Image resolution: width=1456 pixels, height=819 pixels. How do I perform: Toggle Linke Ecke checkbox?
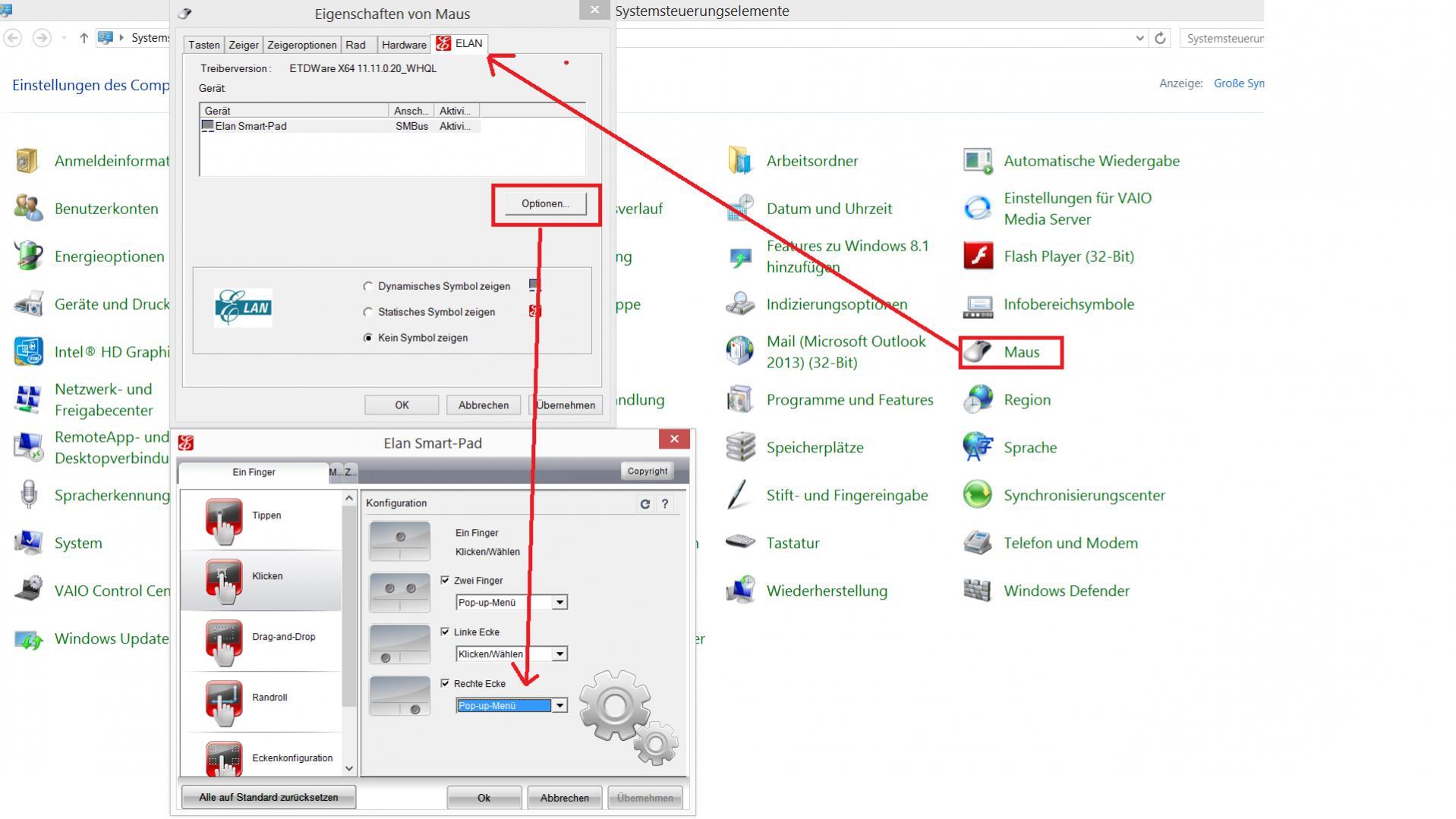tap(446, 632)
